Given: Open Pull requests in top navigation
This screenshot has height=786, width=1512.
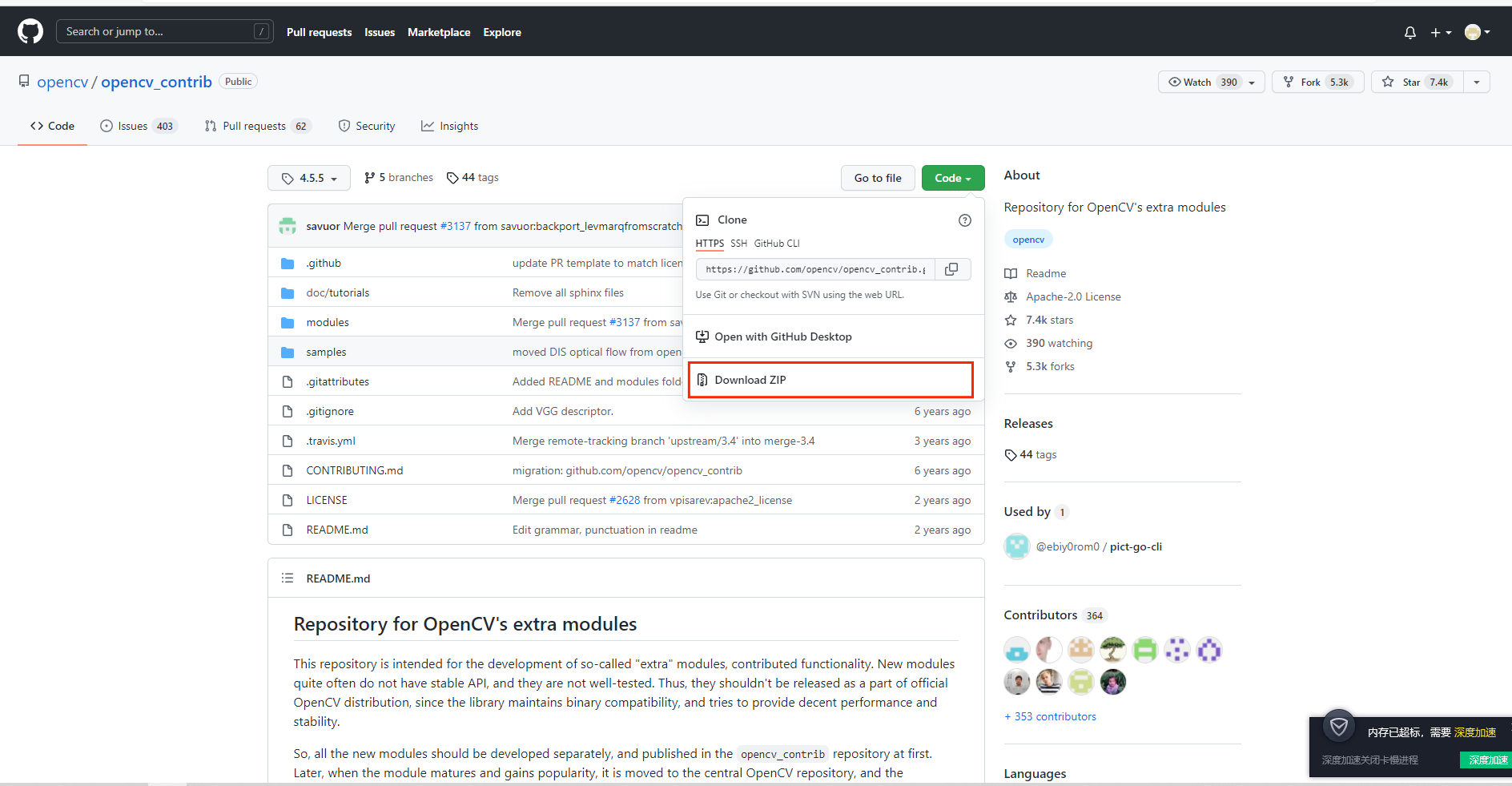Looking at the screenshot, I should coord(319,32).
